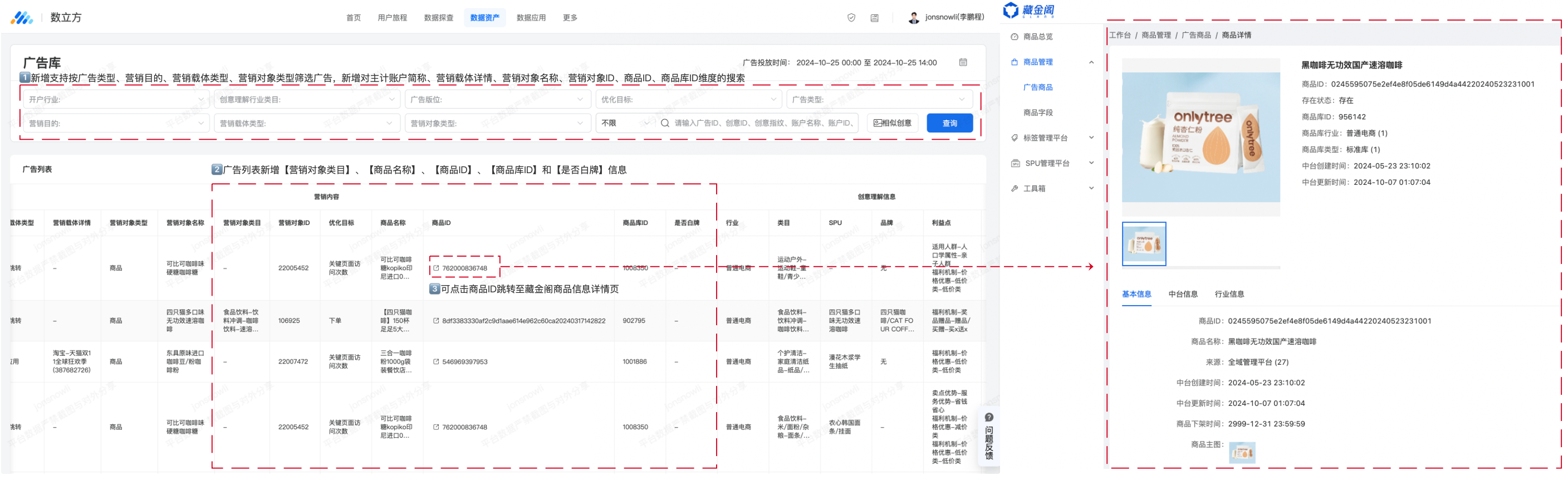Open the link icon beside 商品ID 546969397953

pyautogui.click(x=436, y=361)
